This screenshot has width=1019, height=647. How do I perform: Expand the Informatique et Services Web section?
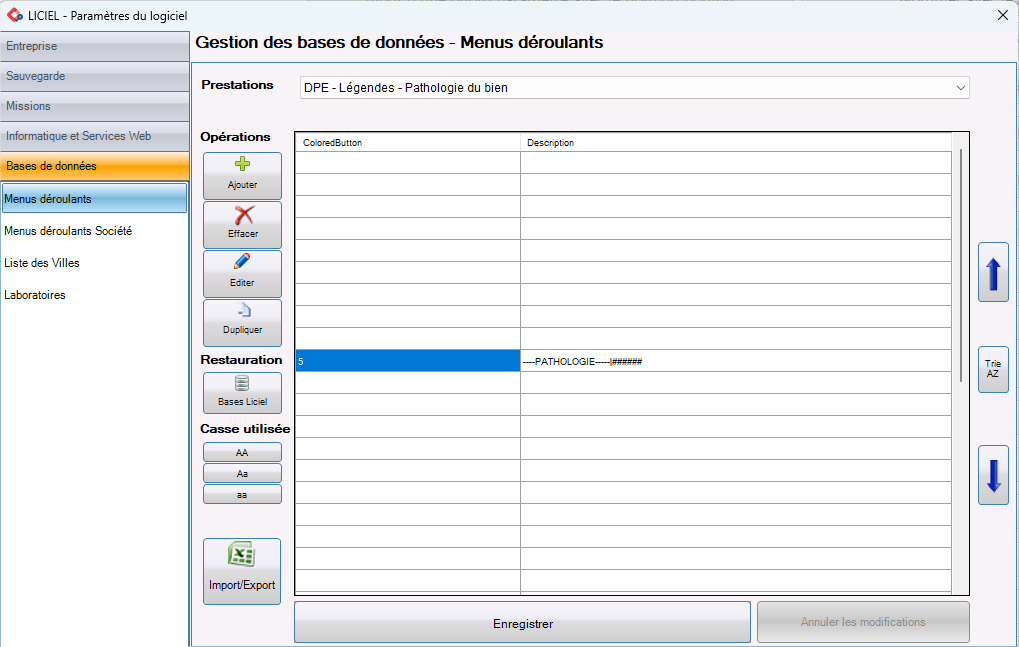(x=94, y=136)
